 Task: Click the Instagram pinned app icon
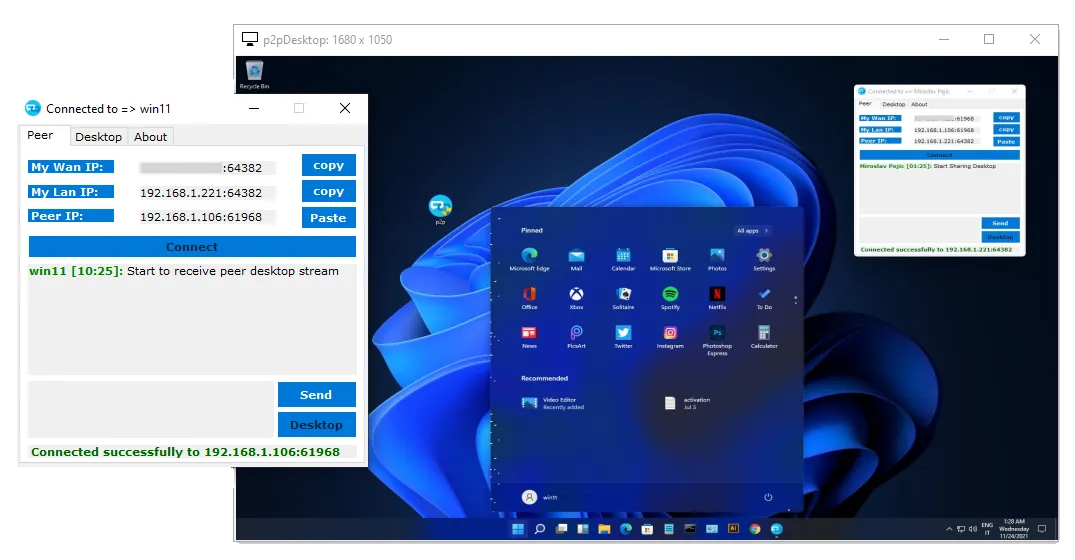coord(670,333)
